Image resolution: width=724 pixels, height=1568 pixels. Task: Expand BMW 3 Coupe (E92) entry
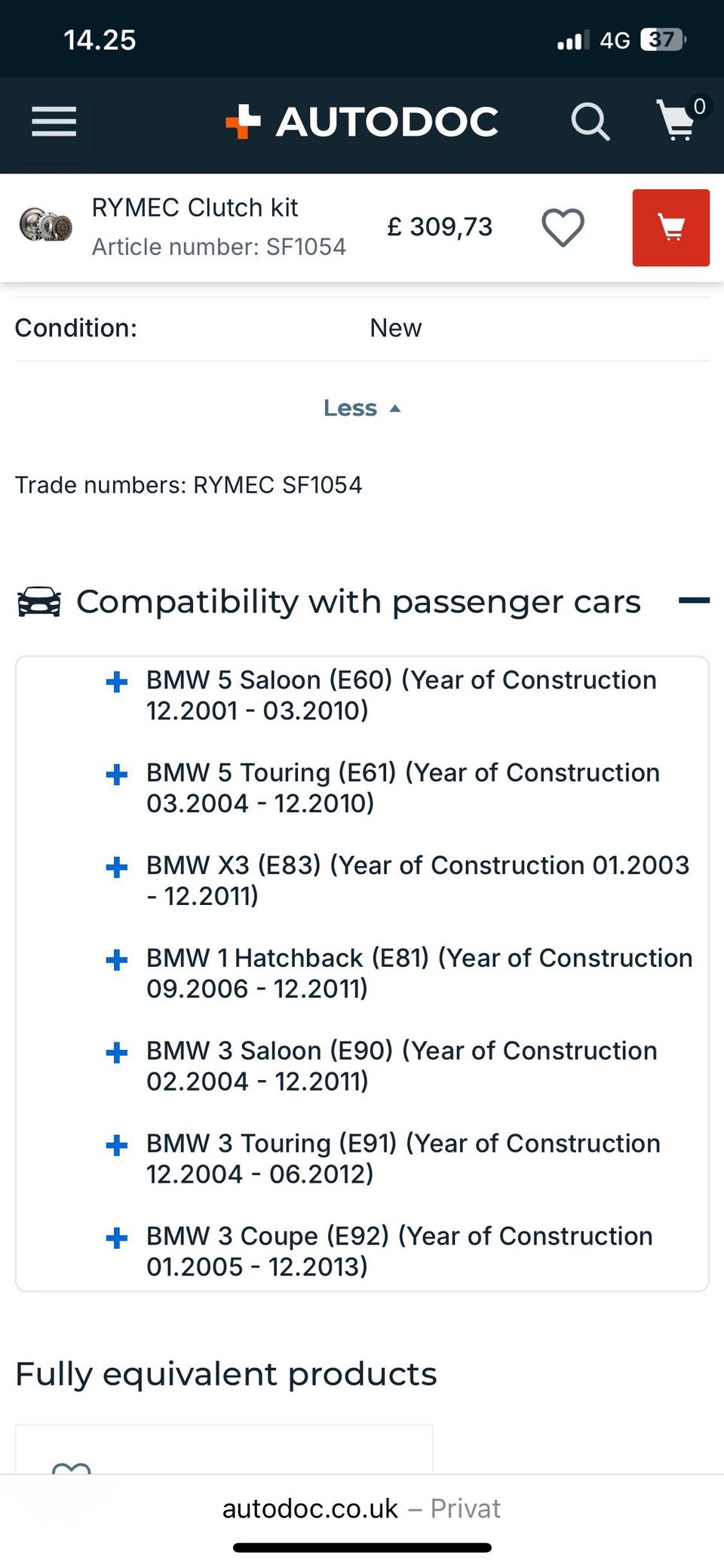117,1238
